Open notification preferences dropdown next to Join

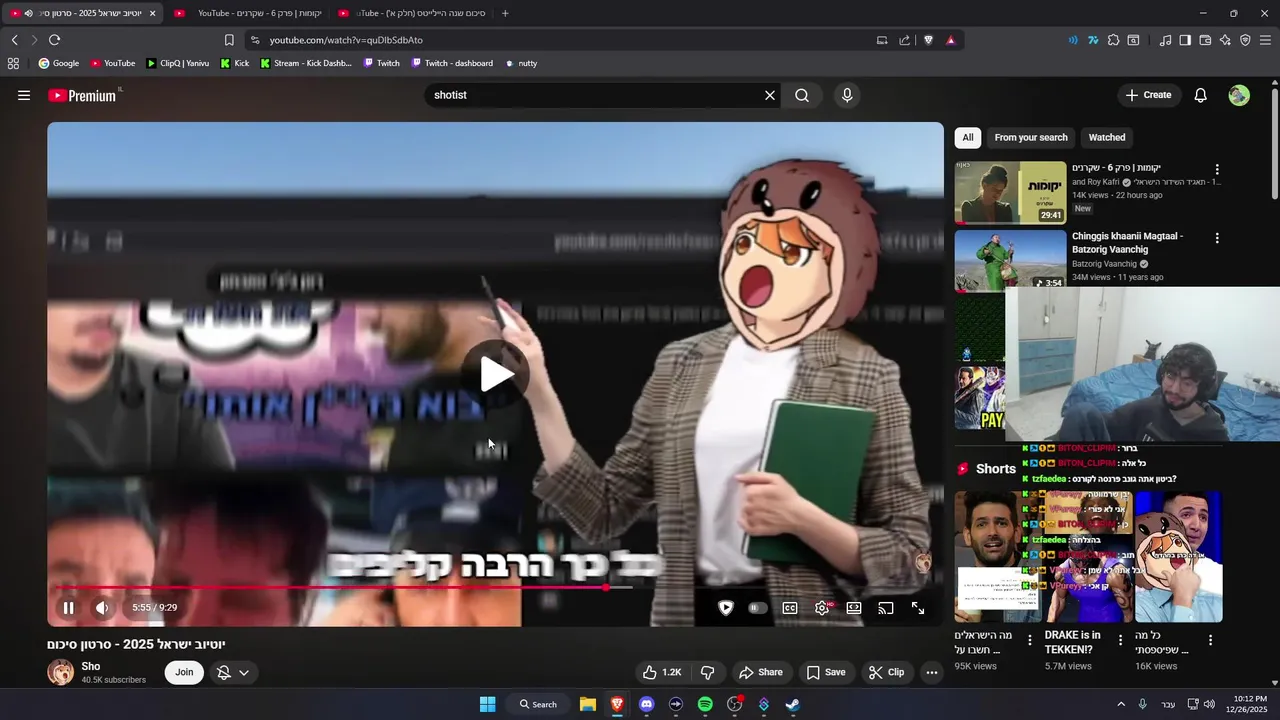click(x=233, y=672)
